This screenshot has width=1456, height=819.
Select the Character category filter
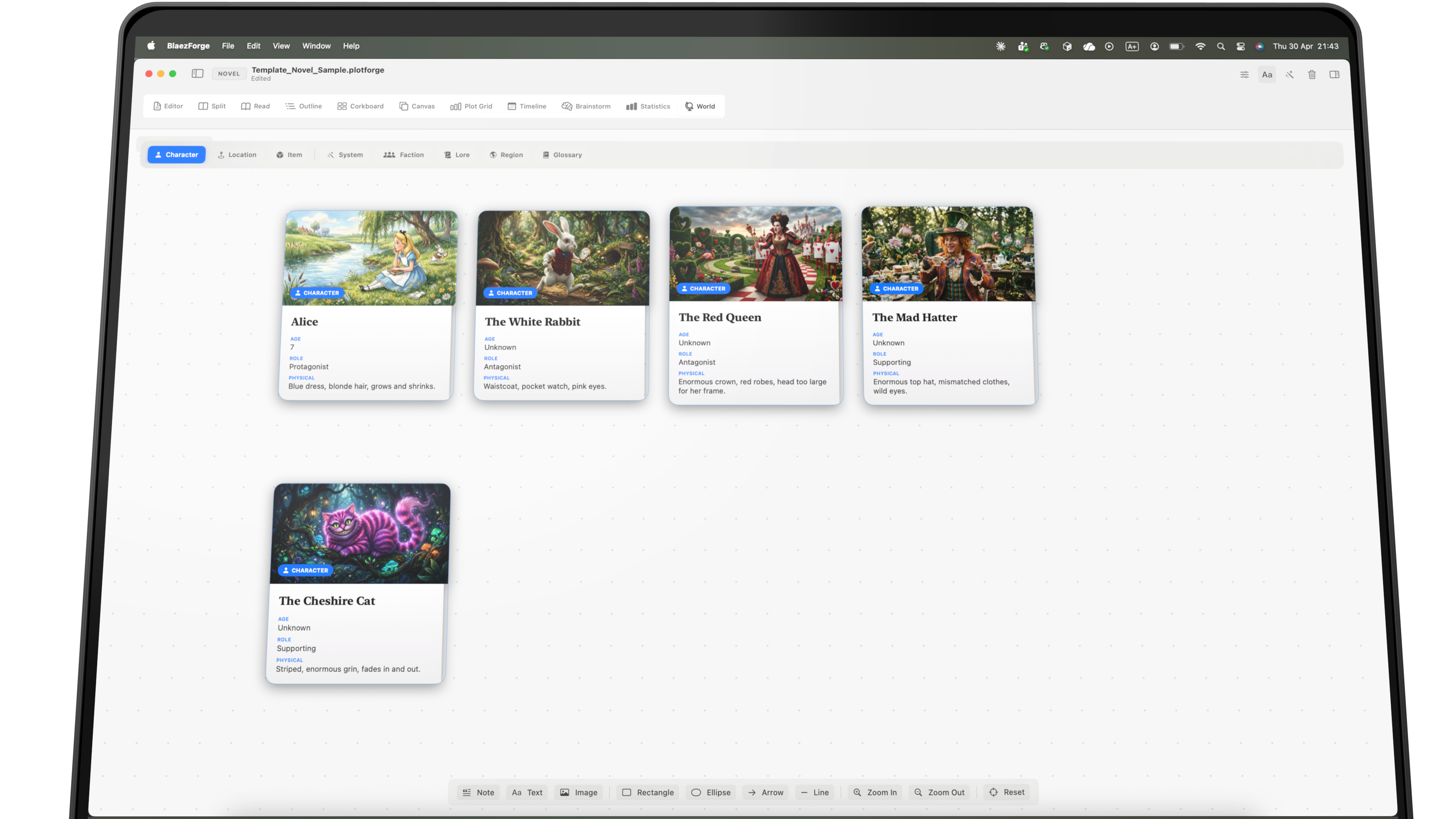click(x=176, y=155)
